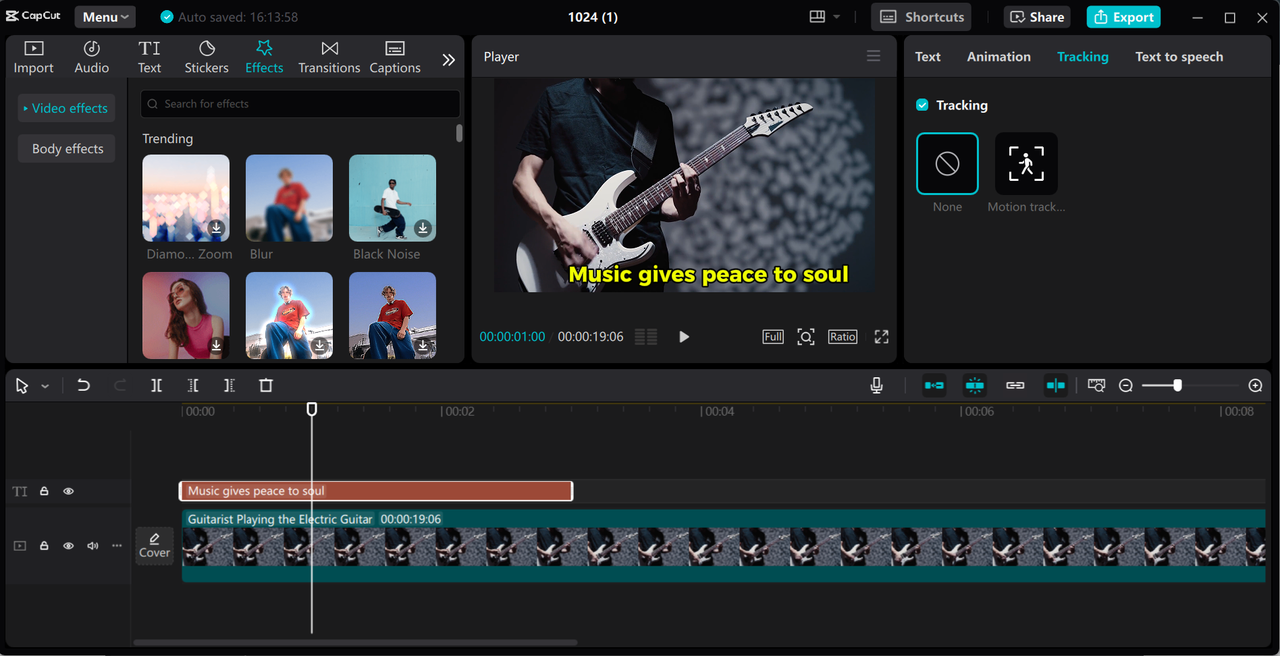Switch to the Text tab in inspector

[928, 57]
